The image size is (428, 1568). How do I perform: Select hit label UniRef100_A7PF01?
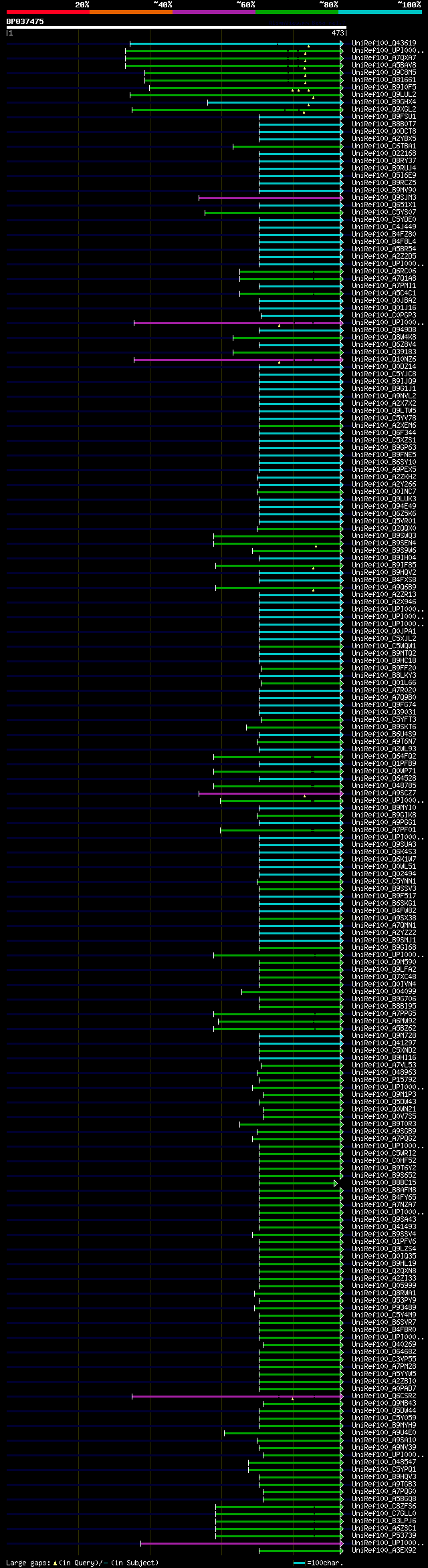click(x=384, y=829)
